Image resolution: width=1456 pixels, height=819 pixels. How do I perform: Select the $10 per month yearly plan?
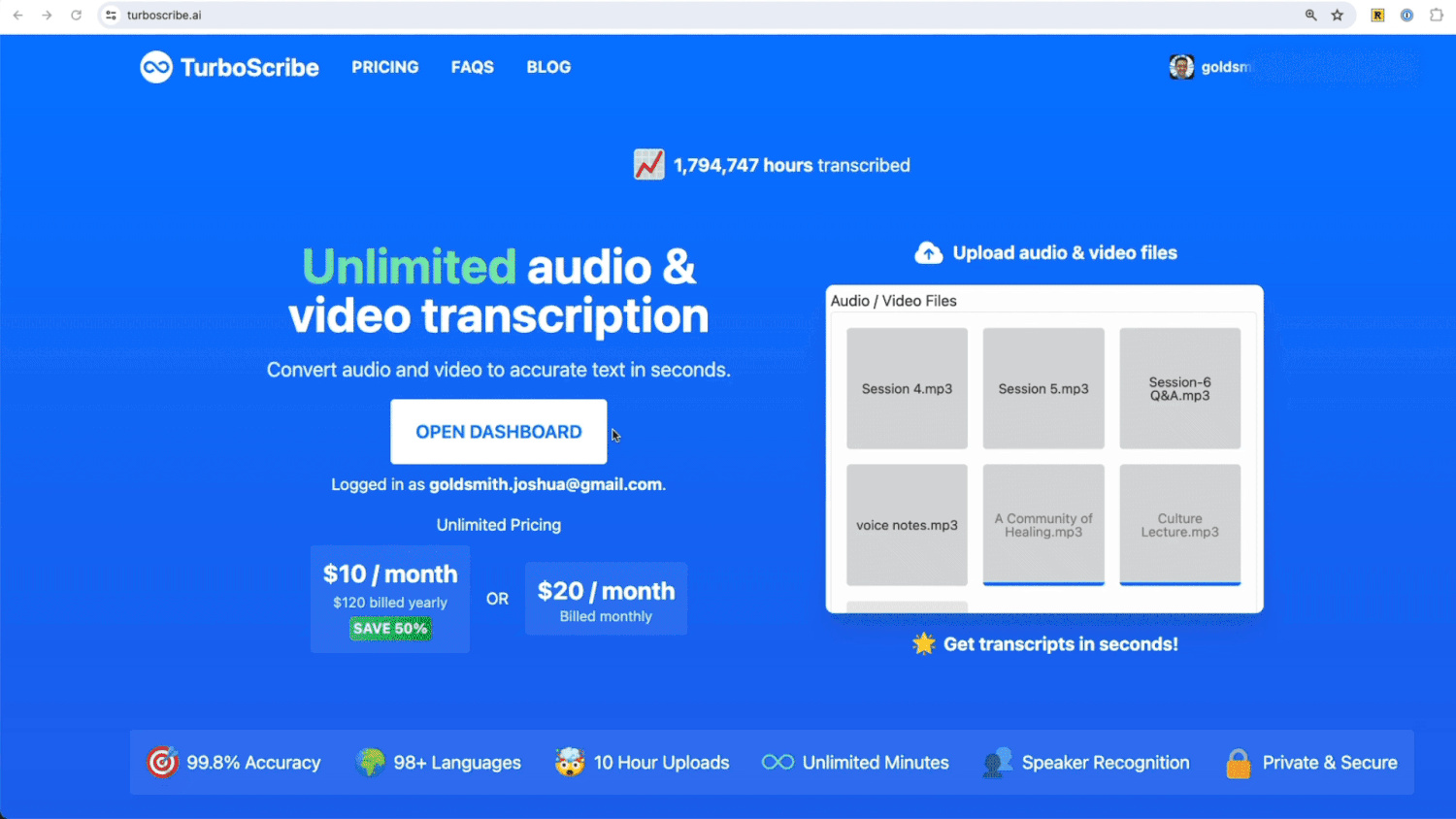(389, 598)
